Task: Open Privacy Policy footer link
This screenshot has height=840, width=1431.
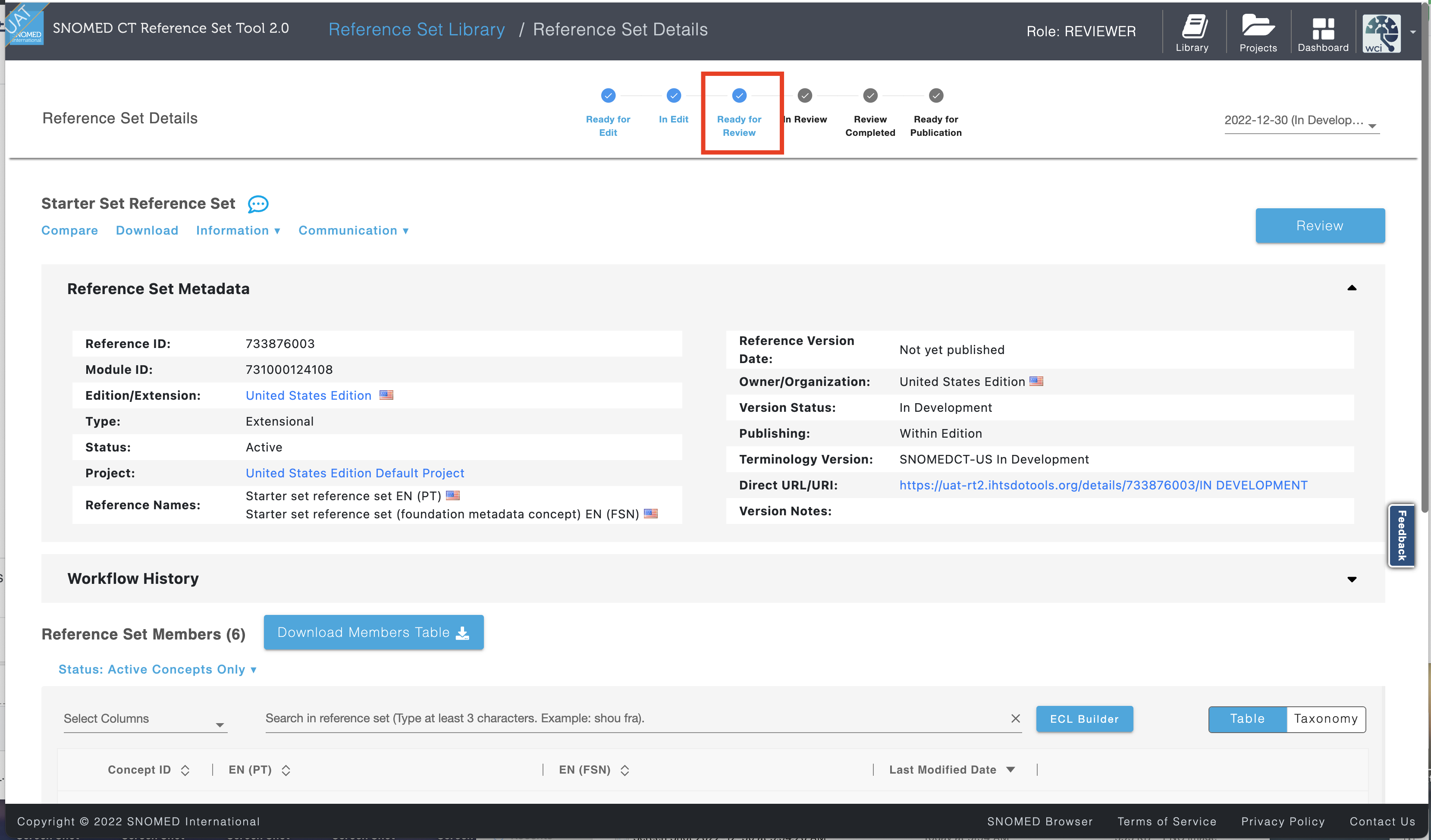Action: (x=1282, y=821)
